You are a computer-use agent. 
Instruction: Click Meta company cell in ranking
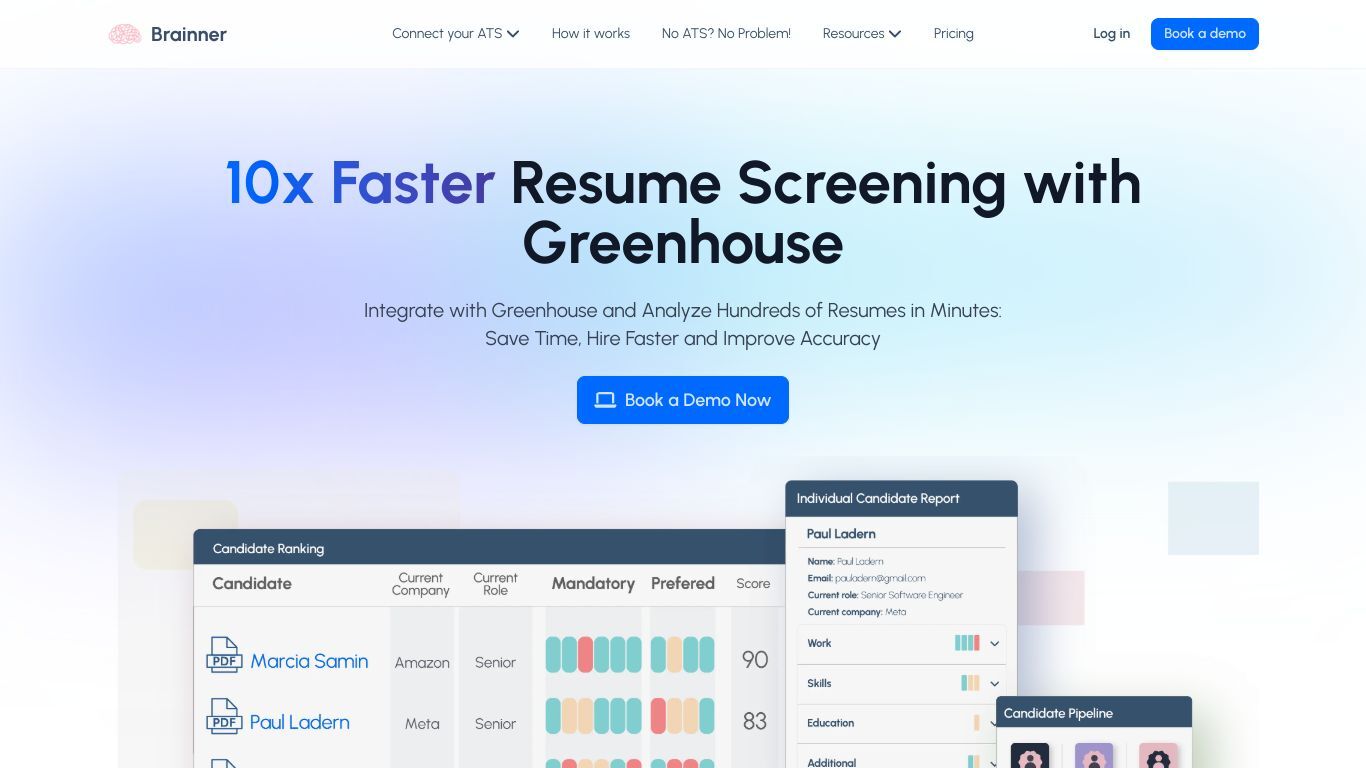[422, 723]
